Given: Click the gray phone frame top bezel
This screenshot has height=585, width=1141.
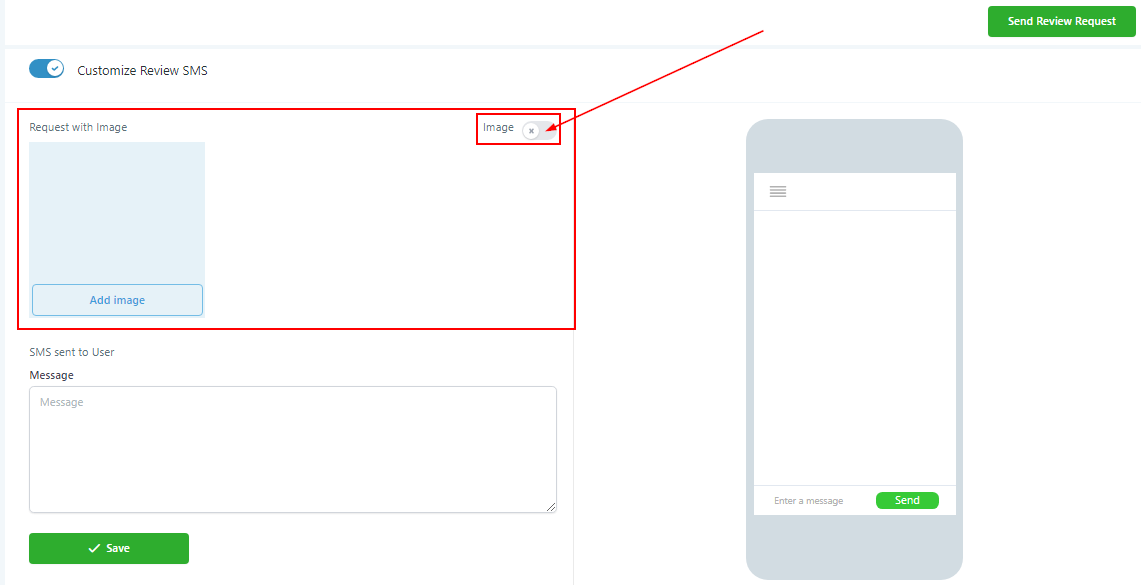Looking at the screenshot, I should [854, 146].
